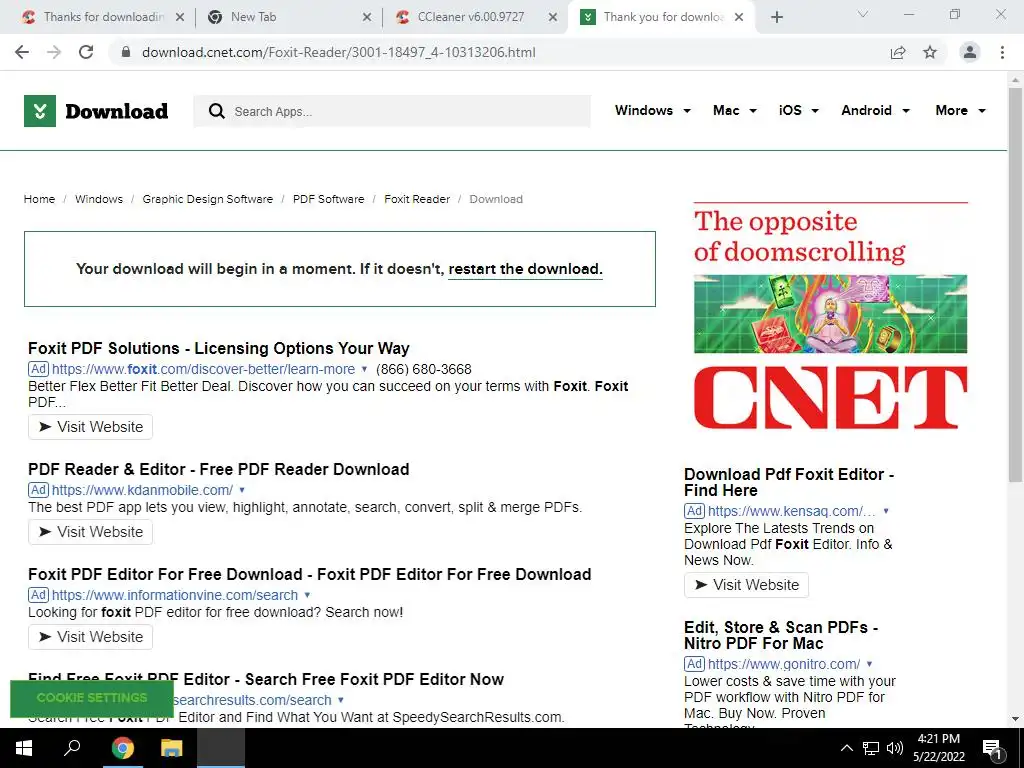Viewport: 1024px width, 768px height.
Task: Click Visit Website under Download Pdf Foxit Editor
Action: click(x=746, y=585)
